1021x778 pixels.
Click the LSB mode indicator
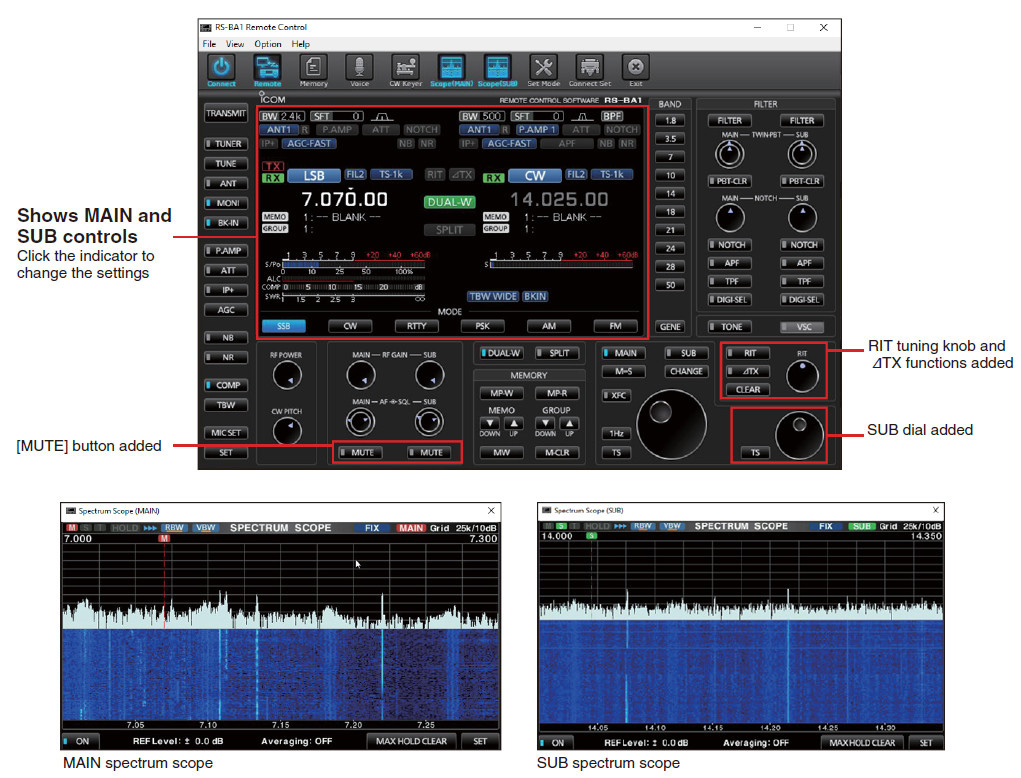(314, 176)
